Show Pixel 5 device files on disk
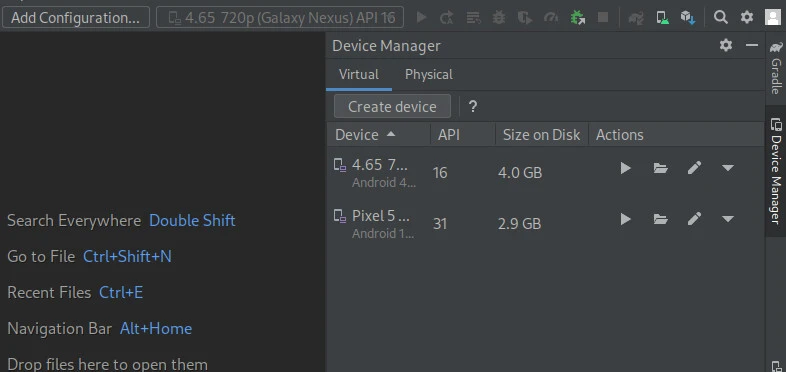Image resolution: width=786 pixels, height=372 pixels. (661, 219)
